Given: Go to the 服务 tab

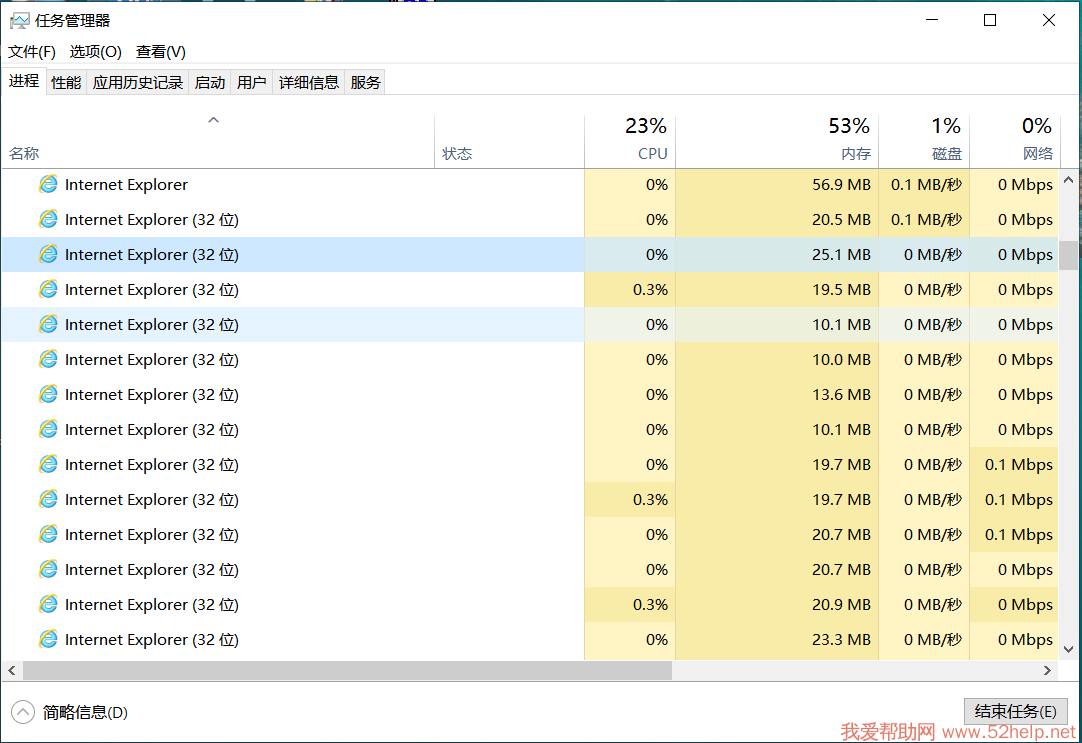Looking at the screenshot, I should [365, 83].
